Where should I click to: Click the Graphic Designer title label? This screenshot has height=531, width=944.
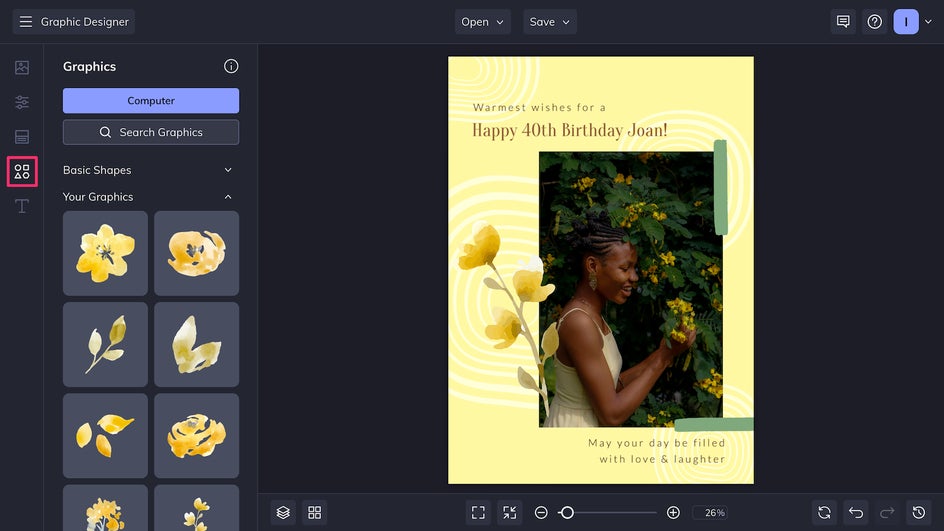pyautogui.click(x=85, y=22)
